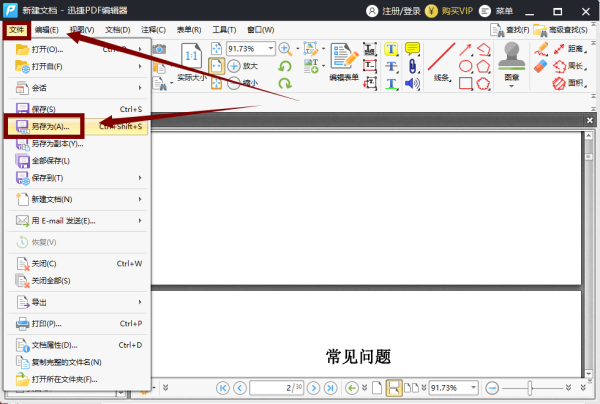Choose 另存为(A)... in File menu
The width and height of the screenshot is (600, 404).
pyautogui.click(x=77, y=126)
